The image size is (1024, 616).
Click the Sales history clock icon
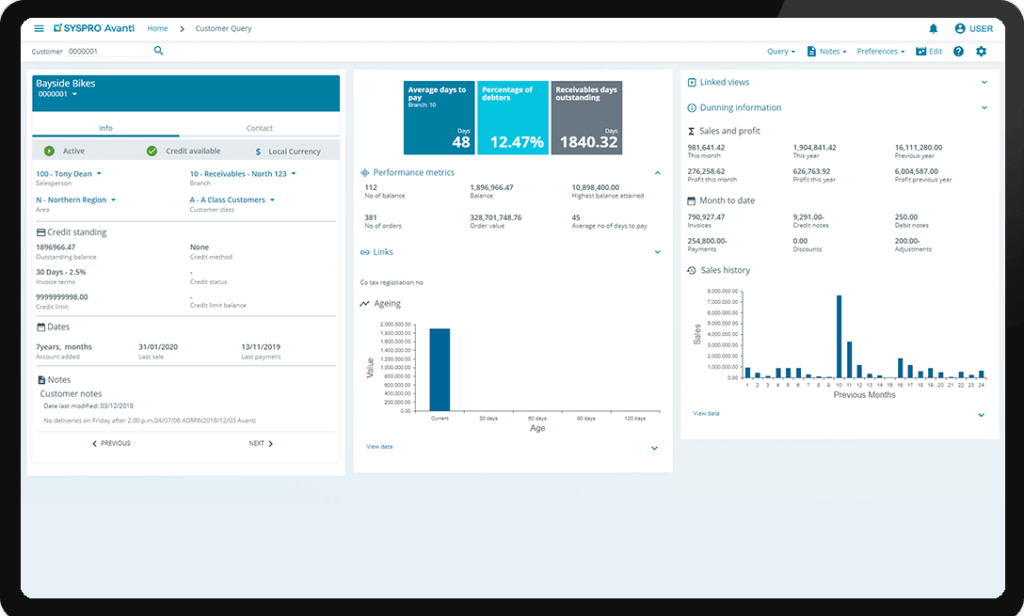689,270
